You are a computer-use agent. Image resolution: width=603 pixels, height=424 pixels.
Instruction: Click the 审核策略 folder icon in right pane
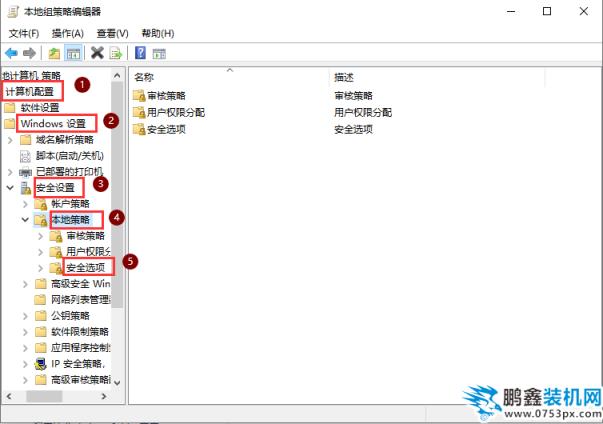(139, 95)
